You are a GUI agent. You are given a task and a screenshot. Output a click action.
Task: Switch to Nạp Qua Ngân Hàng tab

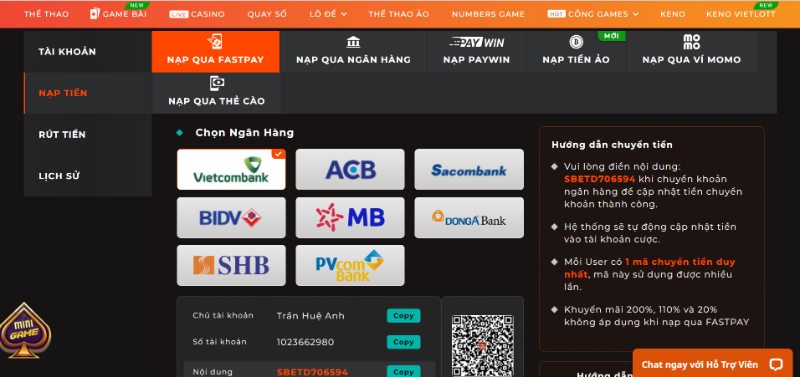tap(353, 52)
